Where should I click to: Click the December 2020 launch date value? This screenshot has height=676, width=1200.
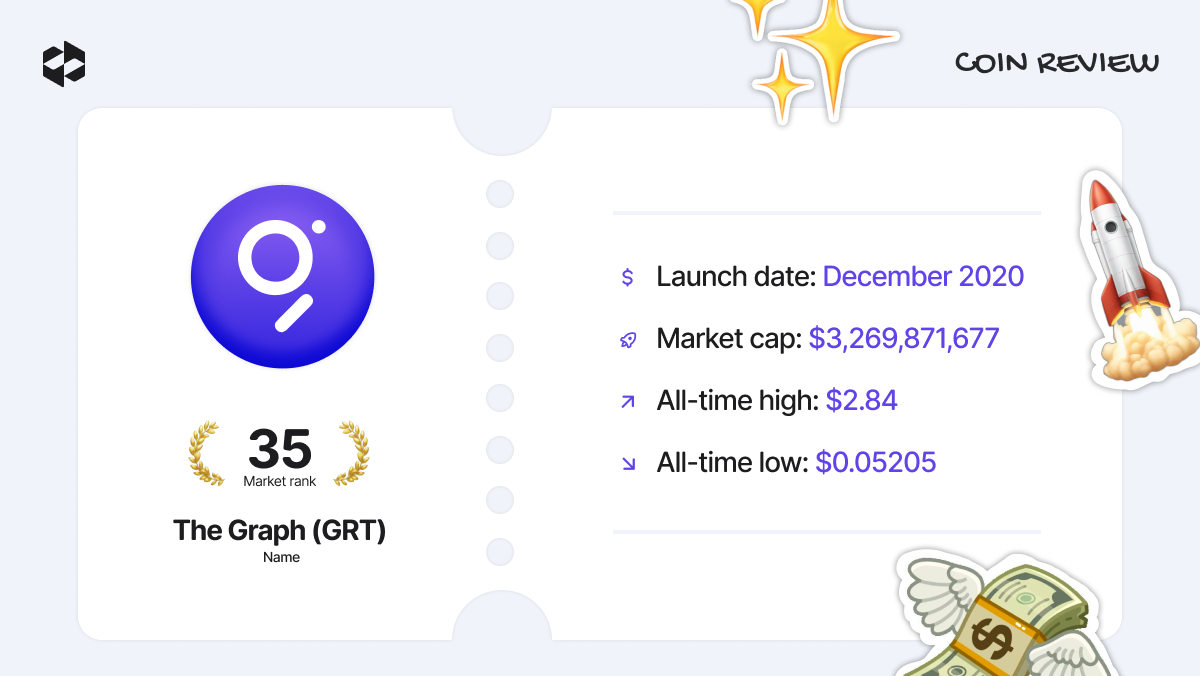click(923, 276)
